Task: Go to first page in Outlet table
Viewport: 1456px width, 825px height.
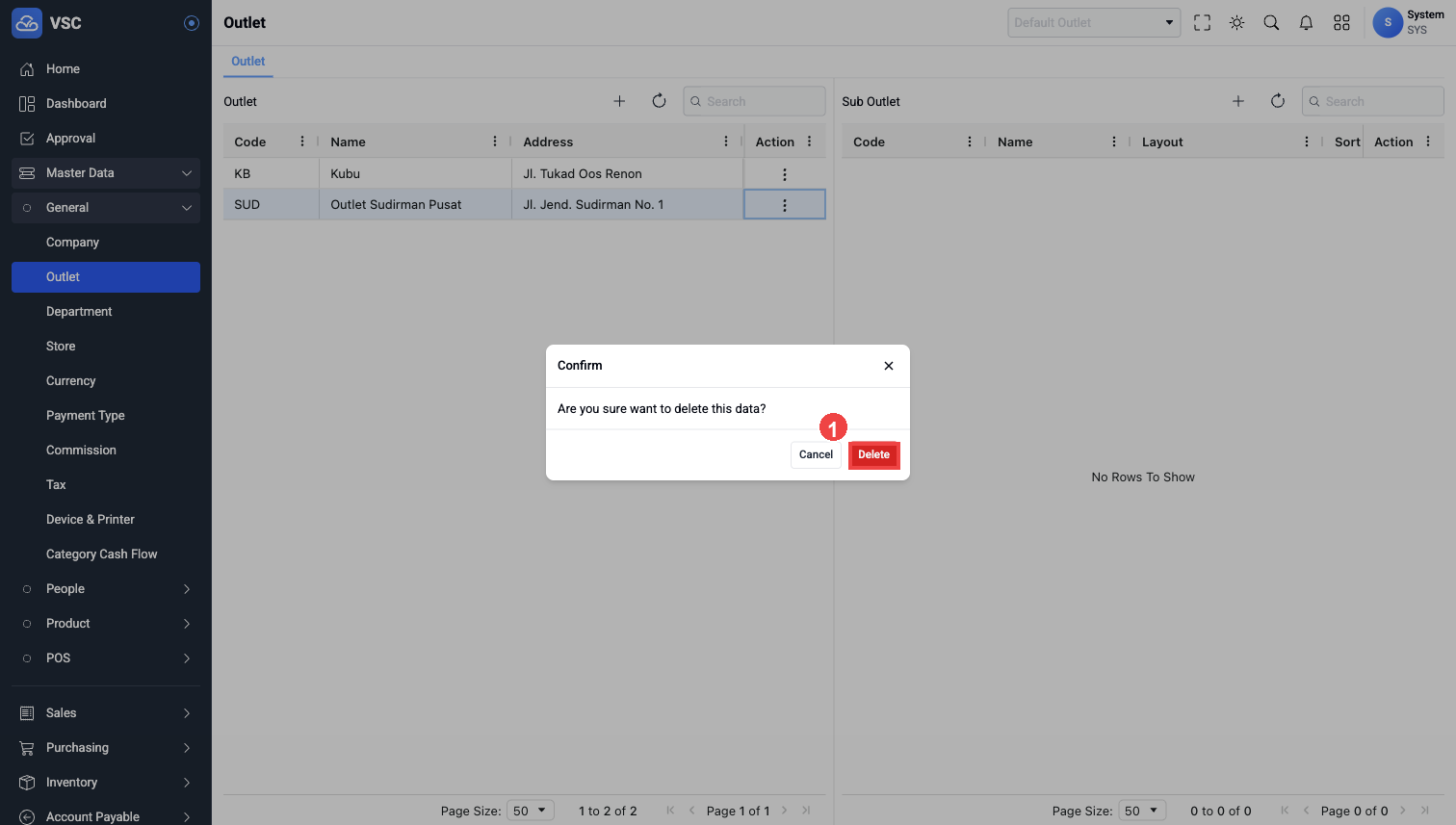Action: 670,811
